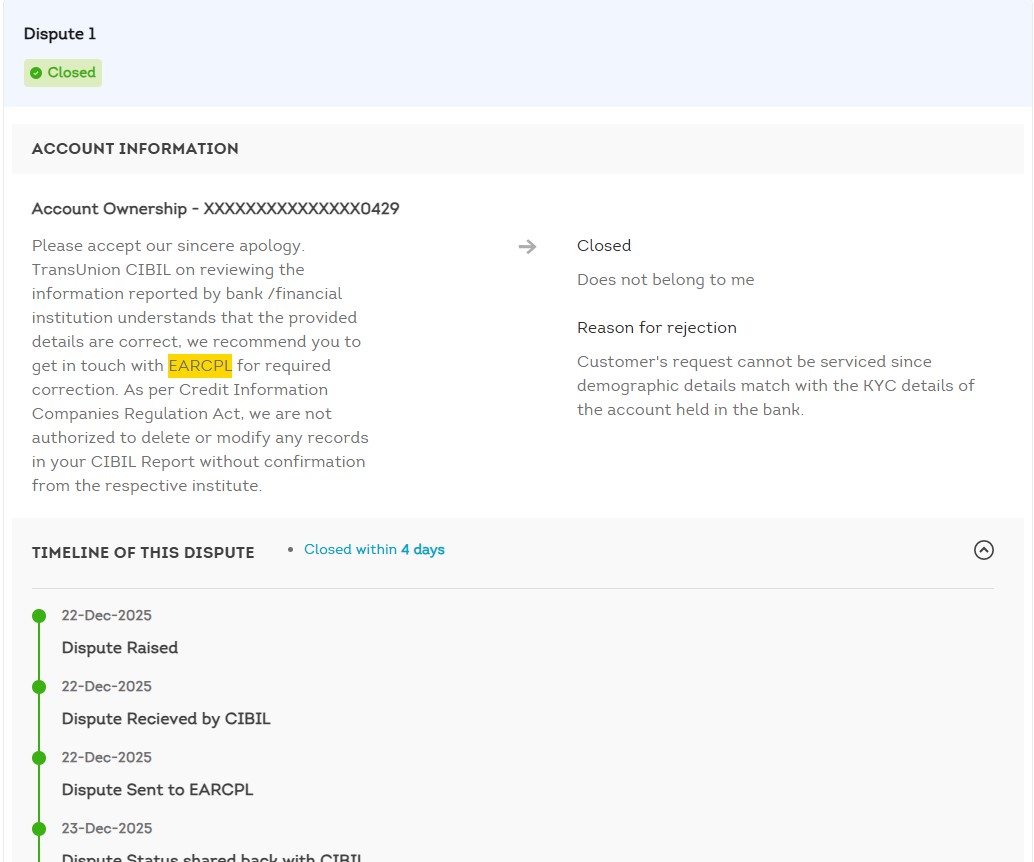Click the green check icon in Closed badge
Image resolution: width=1034 pixels, height=862 pixels.
click(x=36, y=73)
